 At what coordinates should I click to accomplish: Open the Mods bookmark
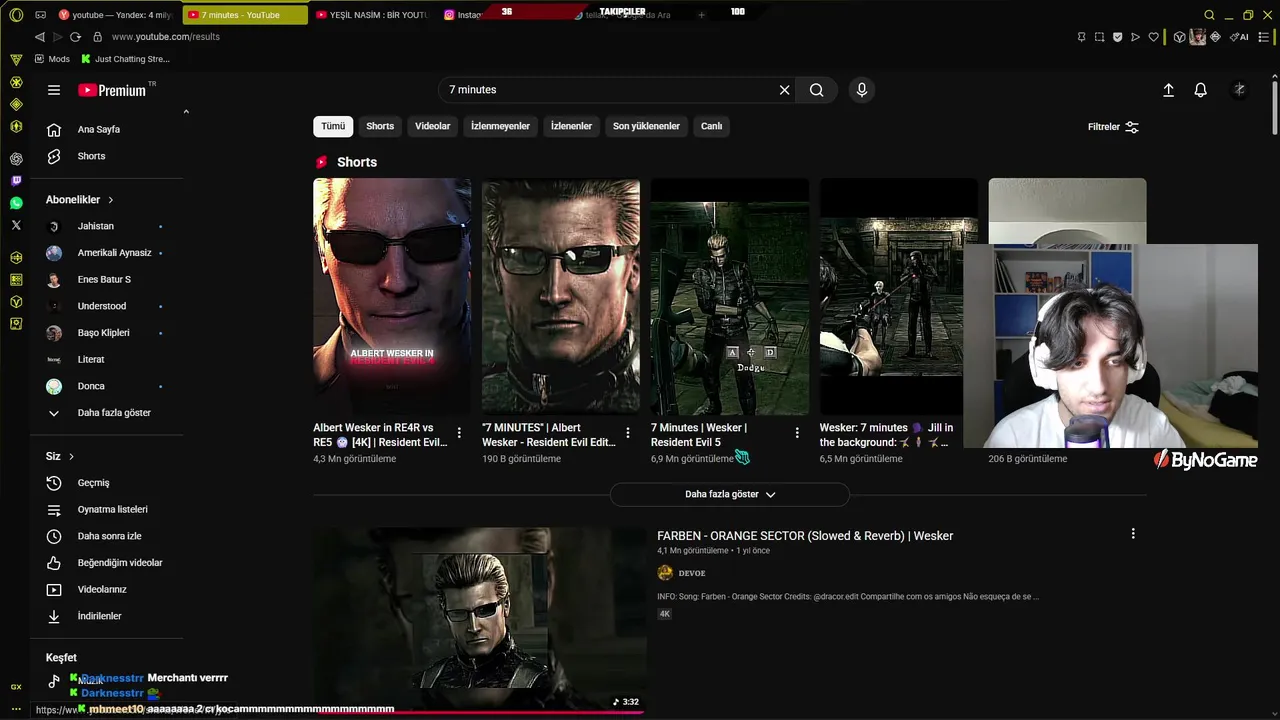pyautogui.click(x=52, y=59)
